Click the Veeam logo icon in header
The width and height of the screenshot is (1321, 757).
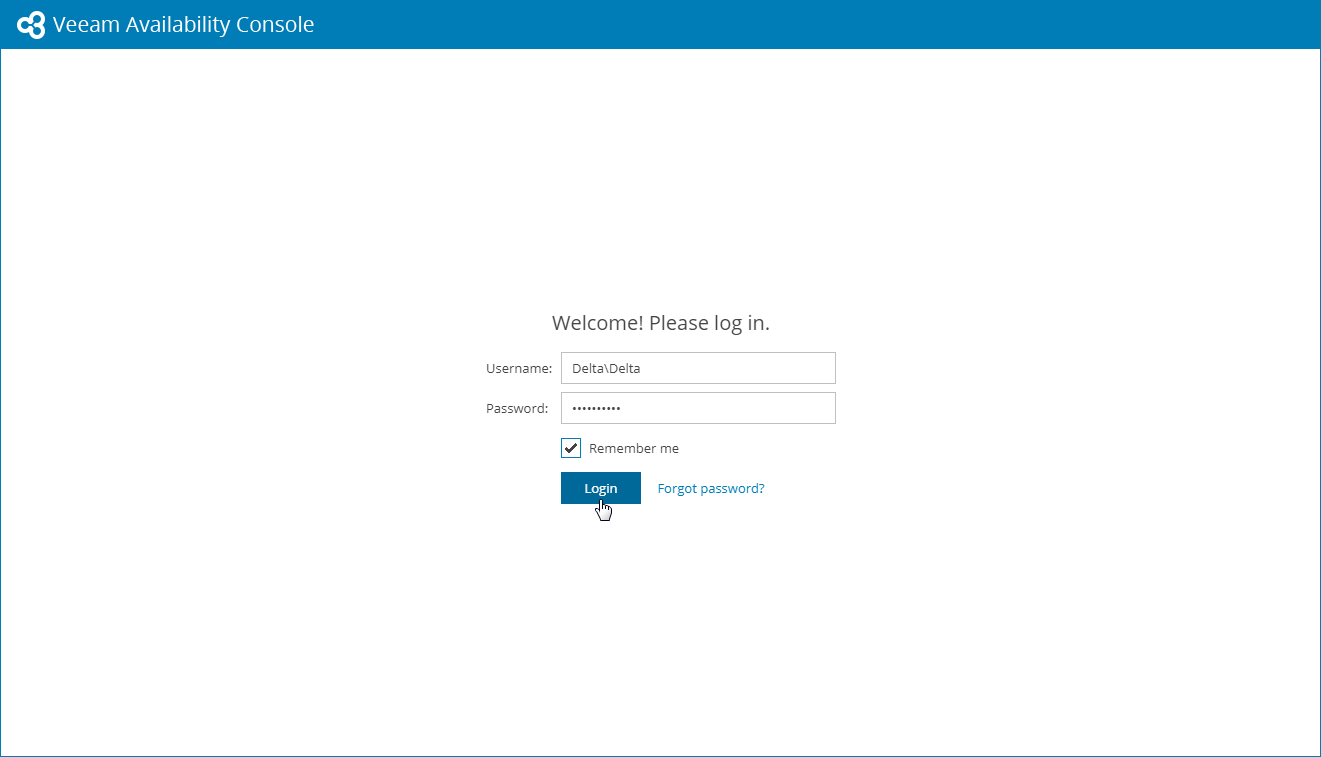pyautogui.click(x=31, y=25)
